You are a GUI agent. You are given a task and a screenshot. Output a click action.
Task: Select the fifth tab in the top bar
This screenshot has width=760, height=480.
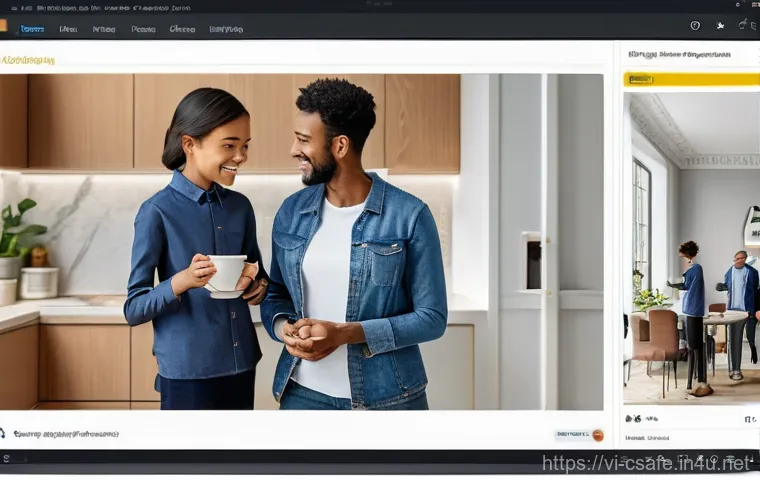click(182, 29)
